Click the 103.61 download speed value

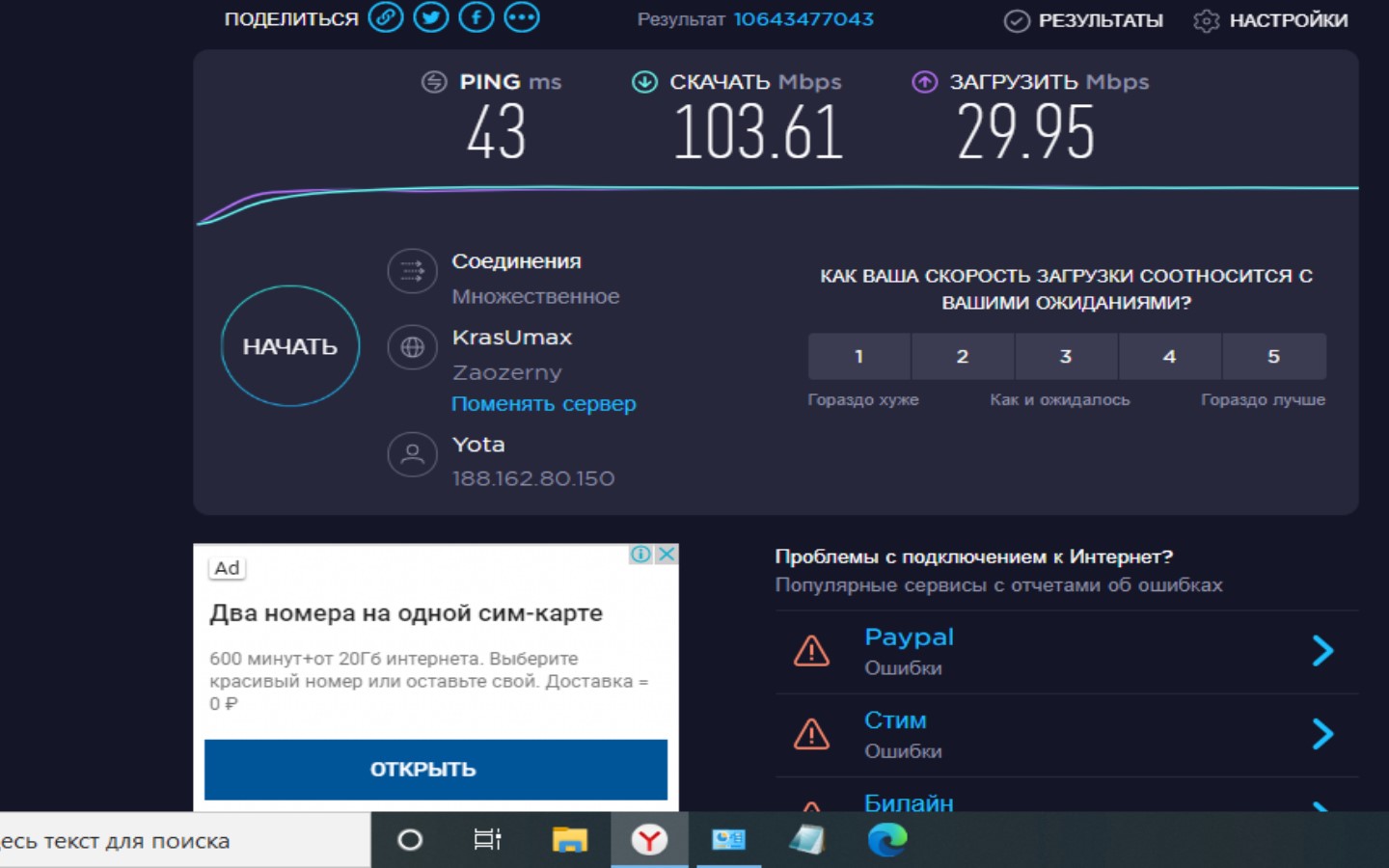(x=758, y=132)
